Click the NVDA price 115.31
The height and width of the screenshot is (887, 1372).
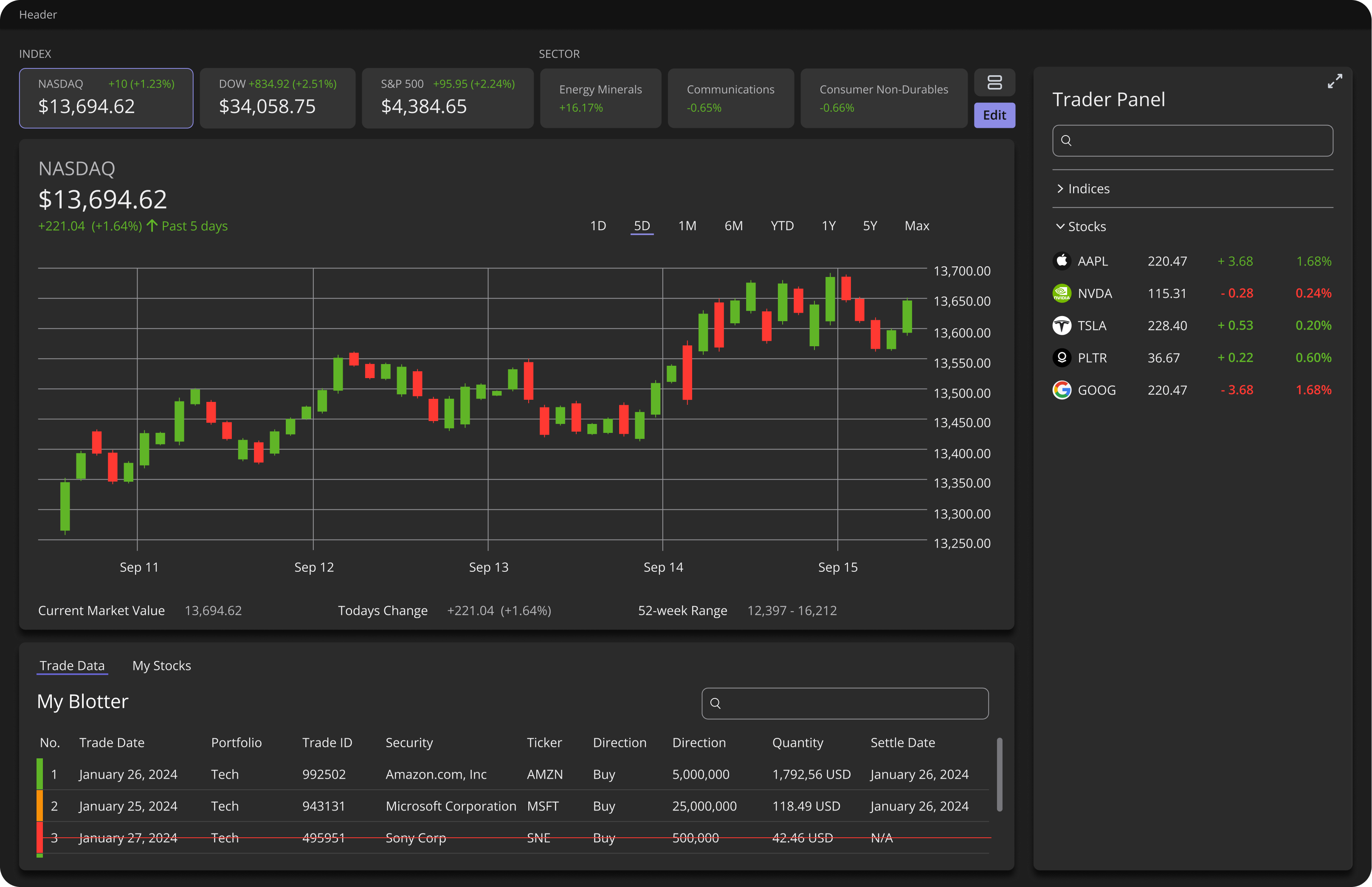pos(1167,293)
